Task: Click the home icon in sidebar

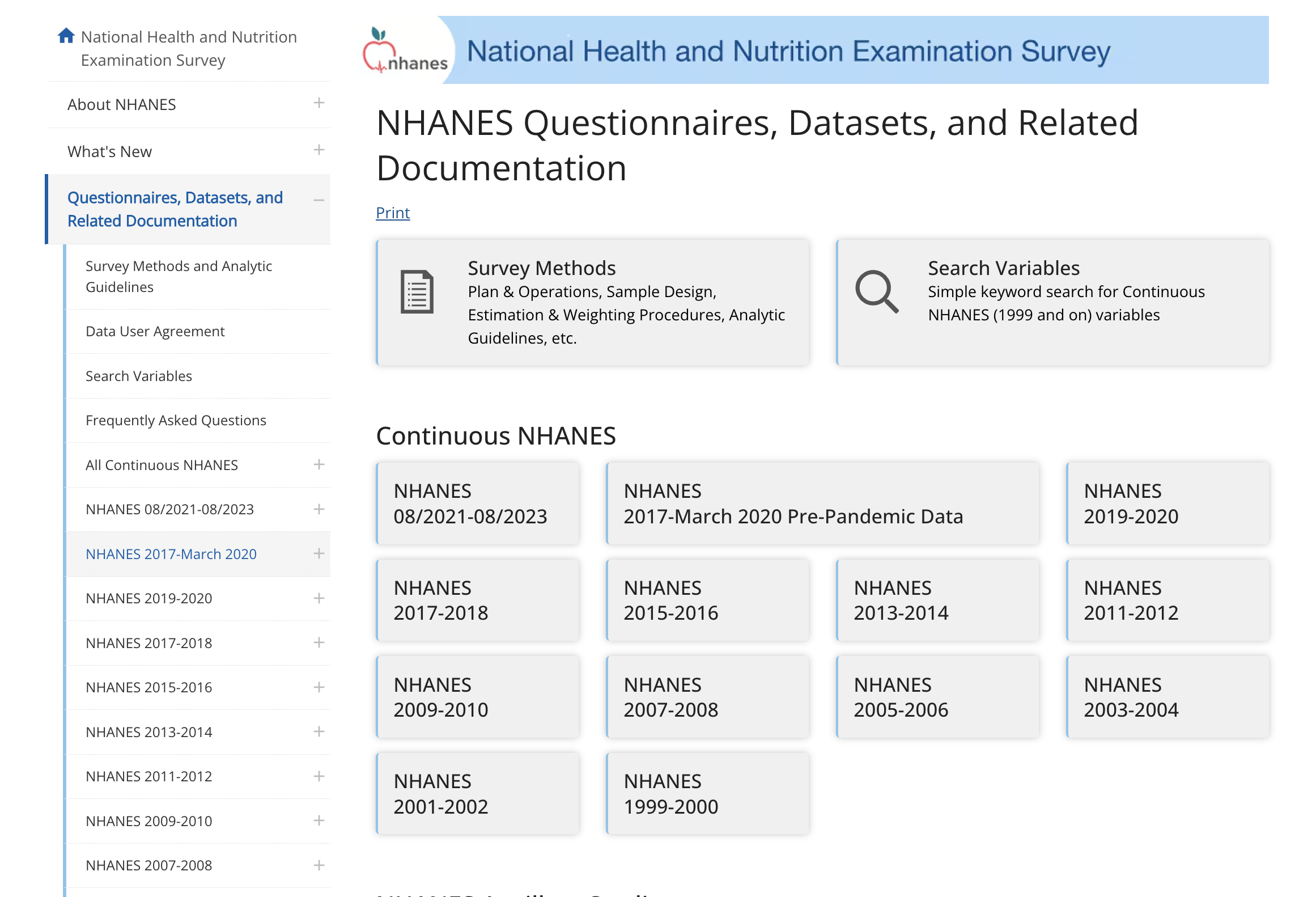Action: (66, 36)
